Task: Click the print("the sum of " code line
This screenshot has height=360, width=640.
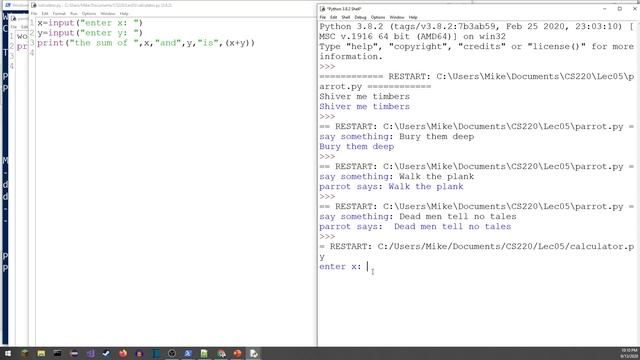Action: [x=146, y=43]
